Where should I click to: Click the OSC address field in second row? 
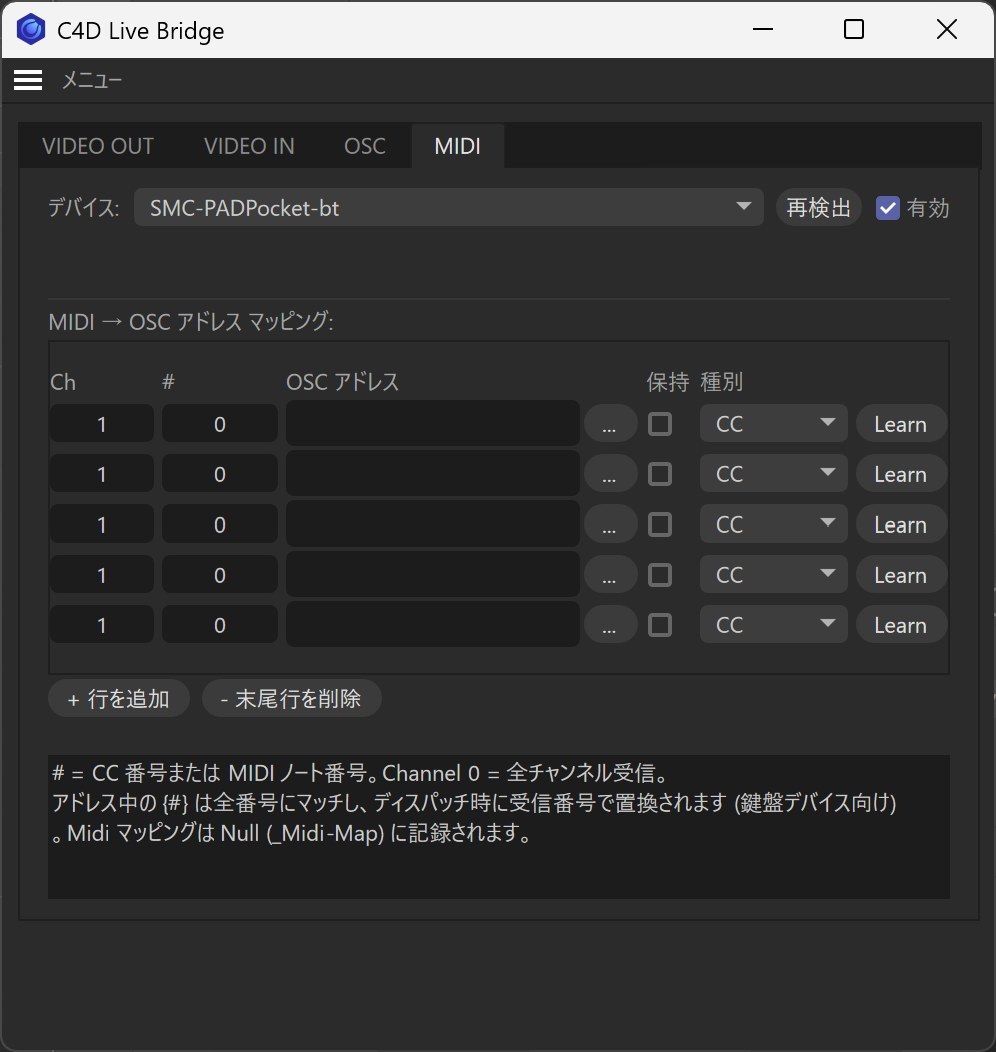click(433, 474)
